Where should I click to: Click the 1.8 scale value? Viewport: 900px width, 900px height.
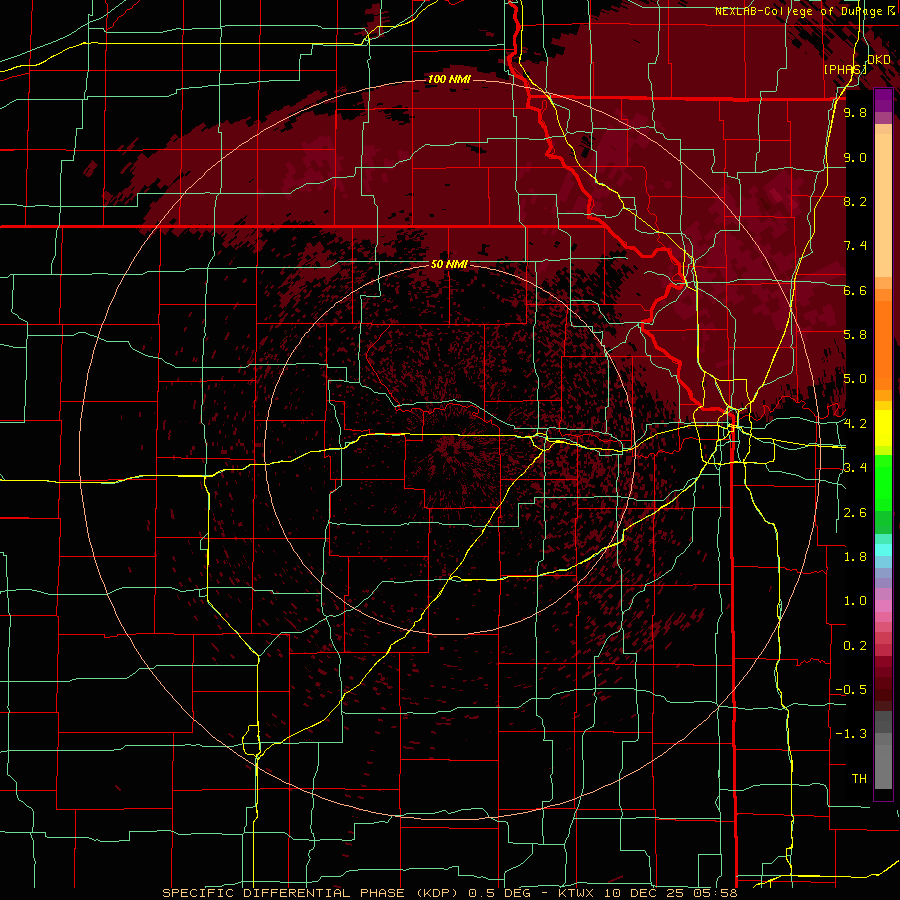point(855,557)
